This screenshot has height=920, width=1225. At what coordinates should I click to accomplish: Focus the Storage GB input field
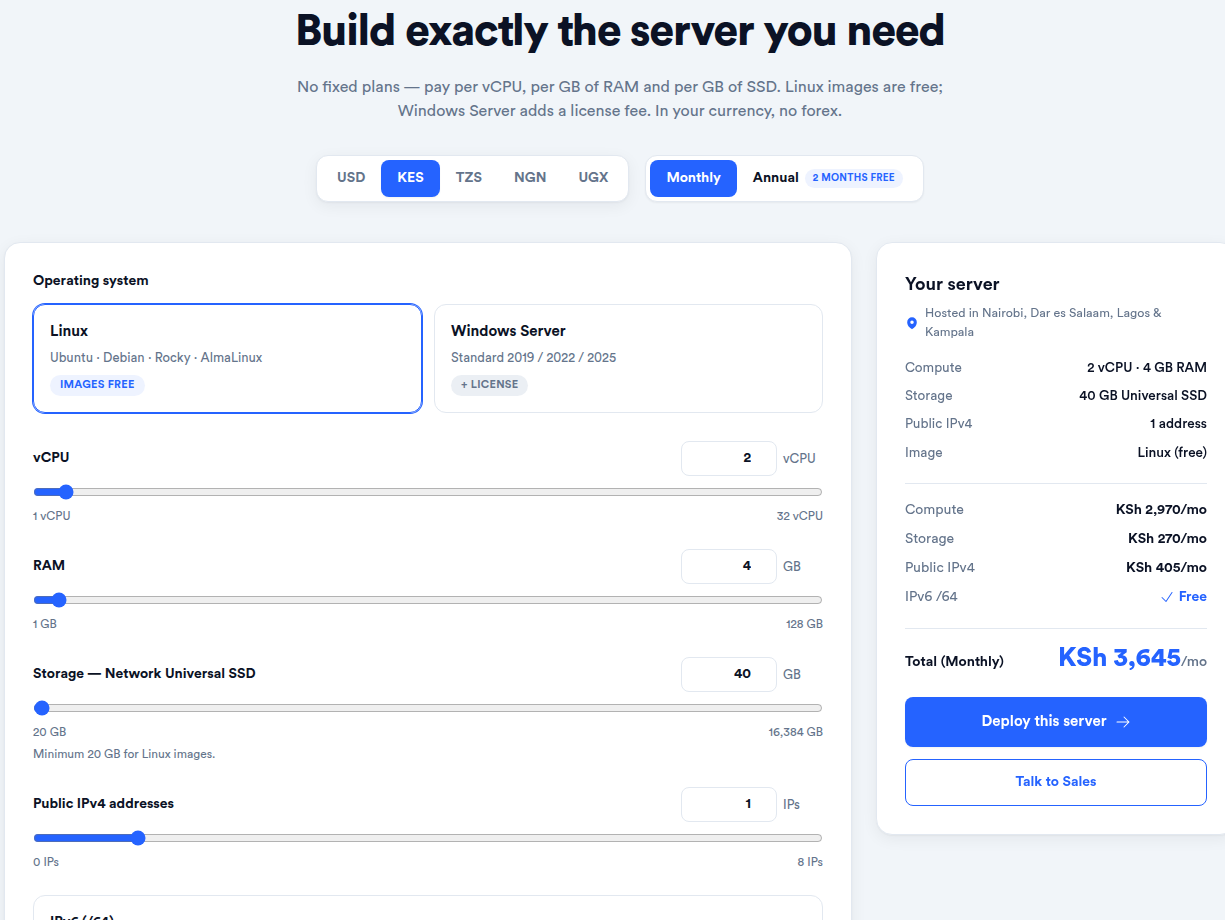[729, 674]
